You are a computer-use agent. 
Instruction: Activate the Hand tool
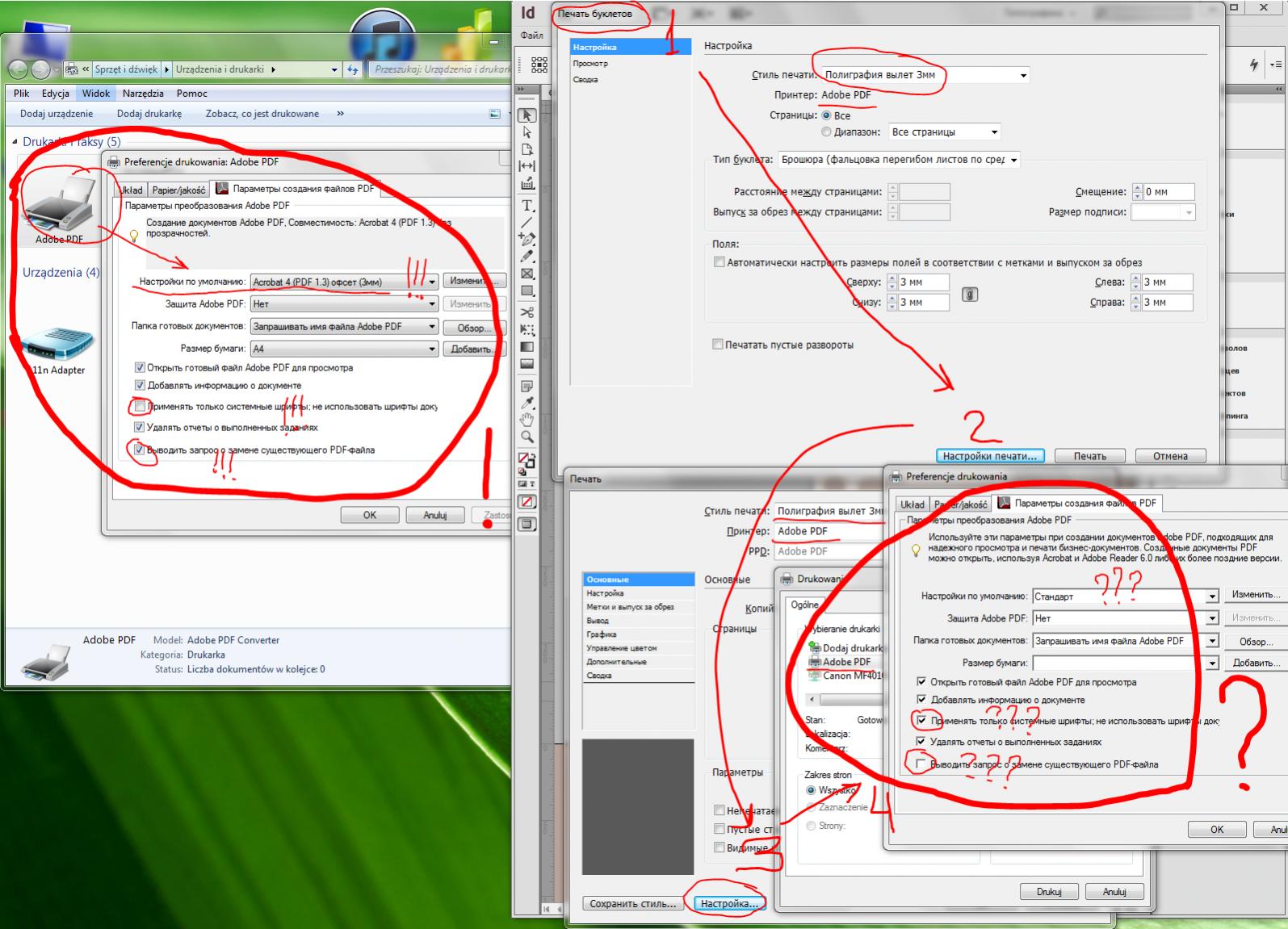(527, 420)
